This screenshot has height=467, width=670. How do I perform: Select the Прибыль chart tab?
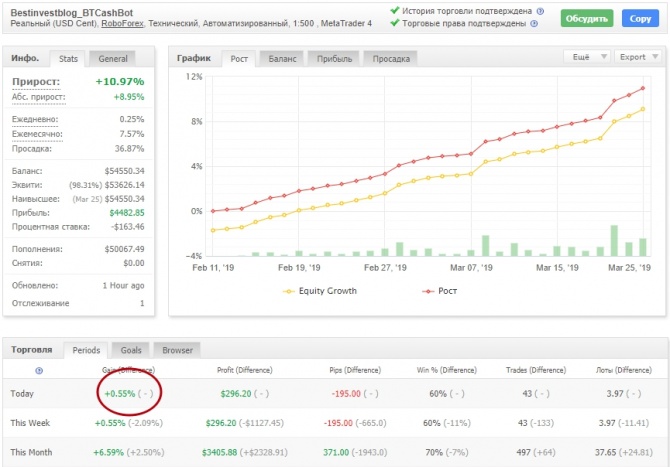click(x=334, y=59)
